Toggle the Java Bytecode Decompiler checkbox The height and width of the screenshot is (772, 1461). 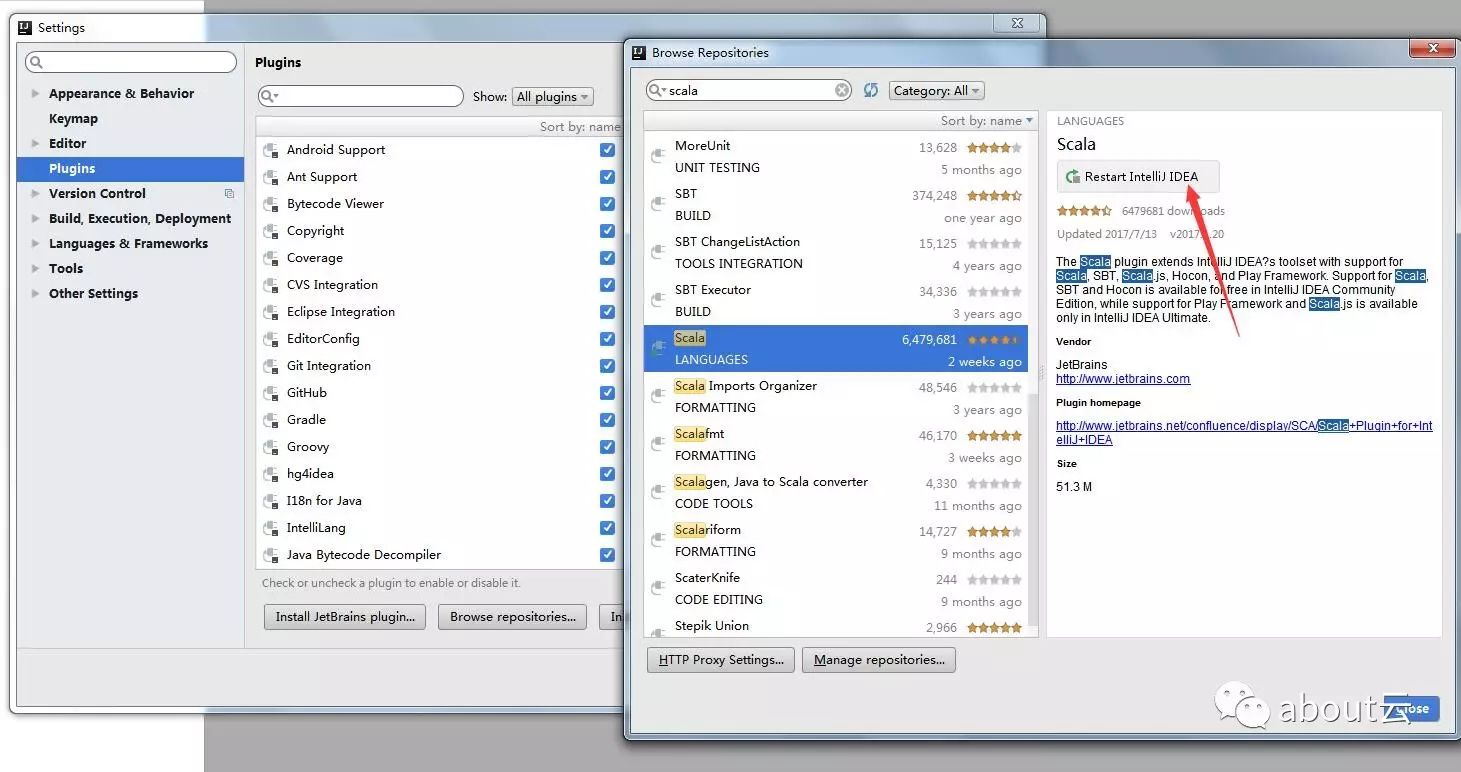(x=607, y=555)
